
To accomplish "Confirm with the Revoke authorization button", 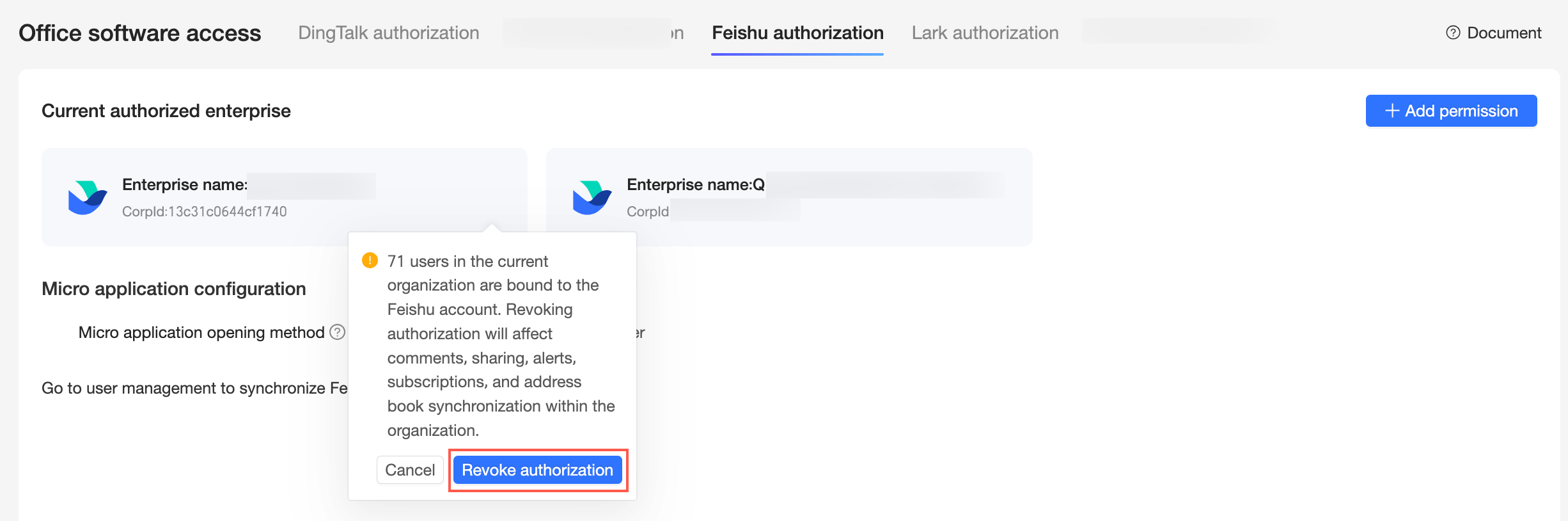I will (537, 470).
